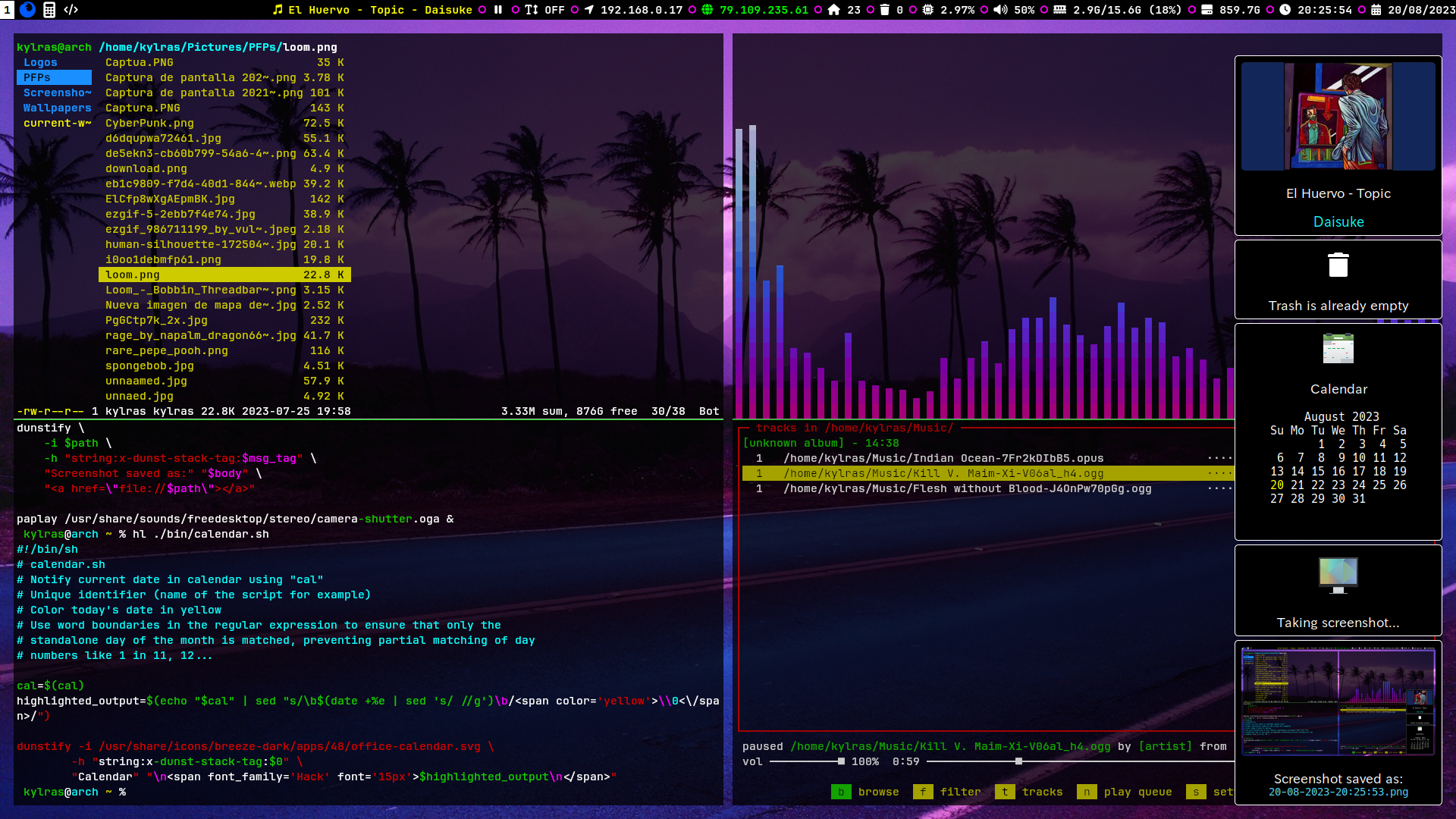Open the saved screenshot filename link
This screenshot has height=819, width=1456.
point(1338,792)
